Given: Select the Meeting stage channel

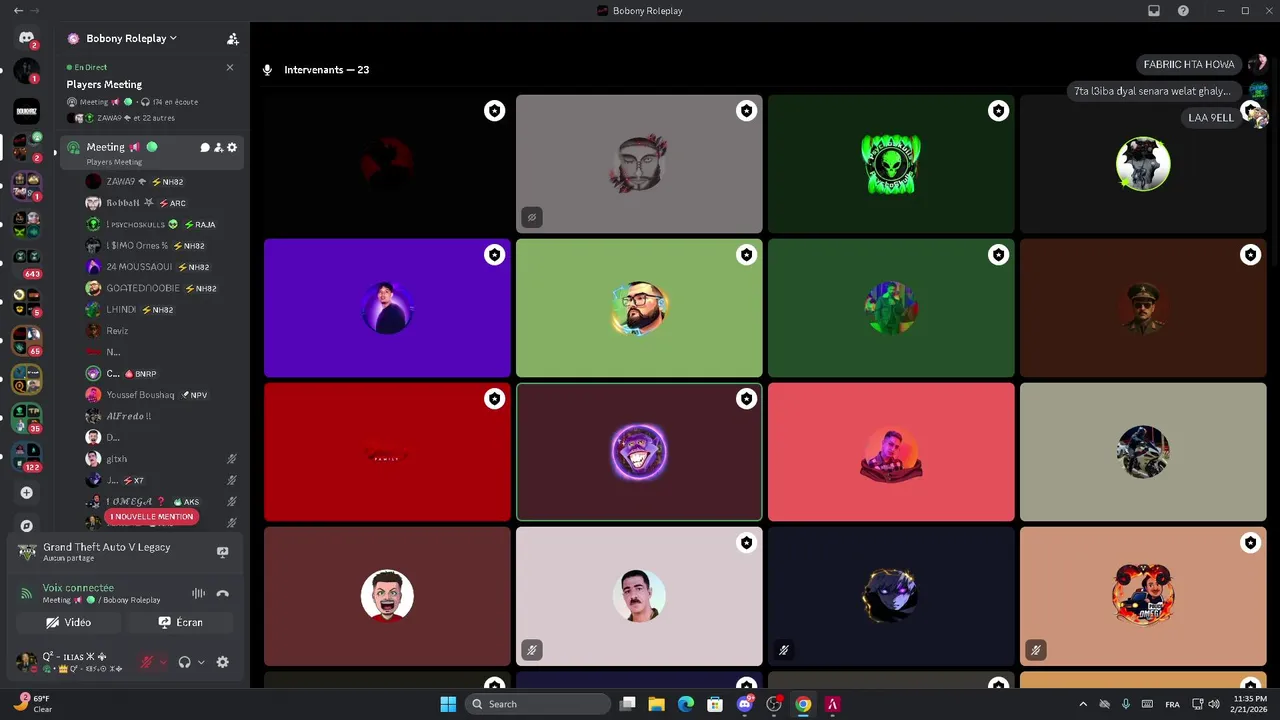Looking at the screenshot, I should (x=151, y=152).
